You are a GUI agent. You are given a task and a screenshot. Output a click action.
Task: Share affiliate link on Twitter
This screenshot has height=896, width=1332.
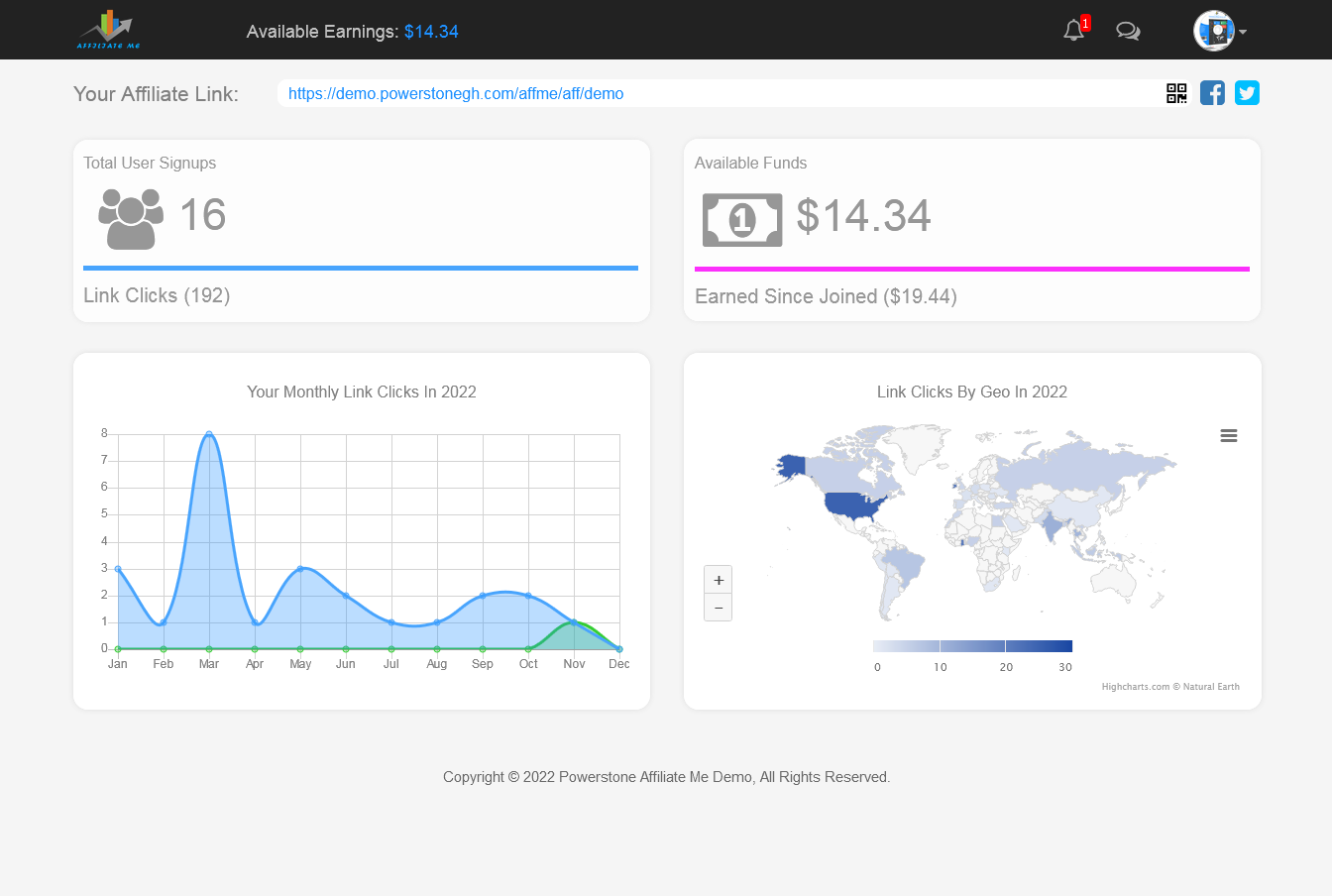click(x=1247, y=93)
